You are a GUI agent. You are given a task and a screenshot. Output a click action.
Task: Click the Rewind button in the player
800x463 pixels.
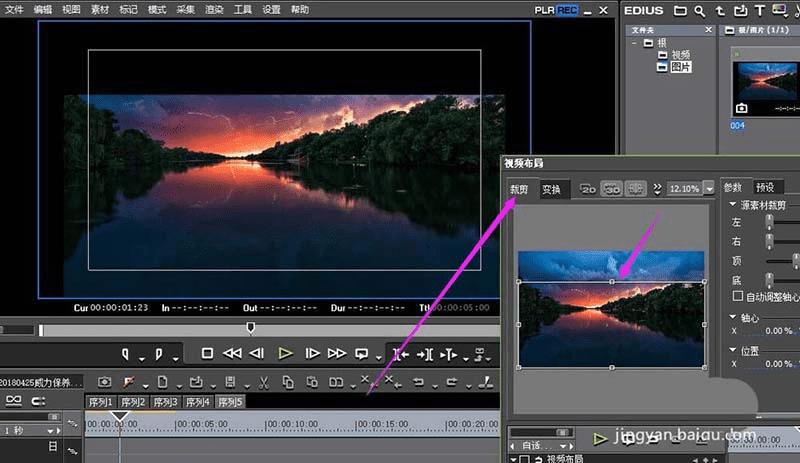coord(233,353)
